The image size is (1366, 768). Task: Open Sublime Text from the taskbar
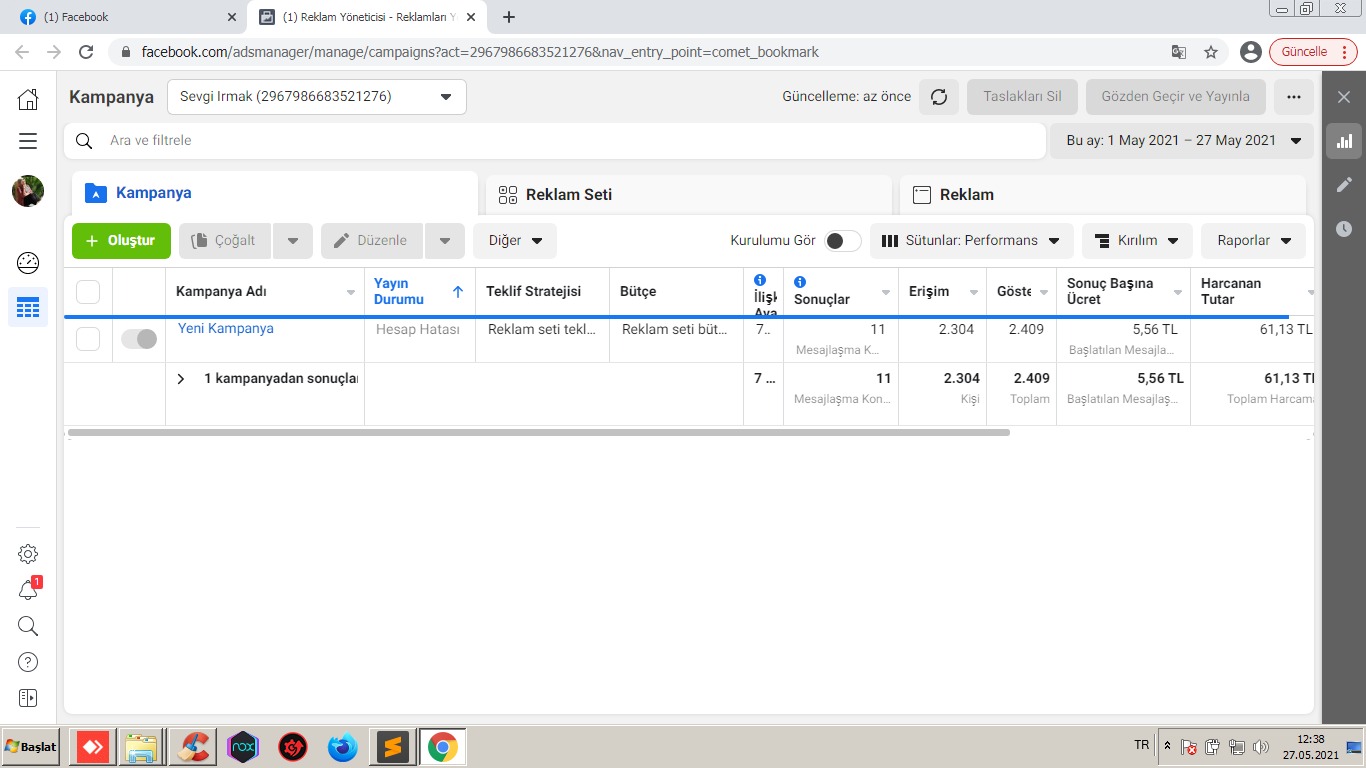(392, 747)
